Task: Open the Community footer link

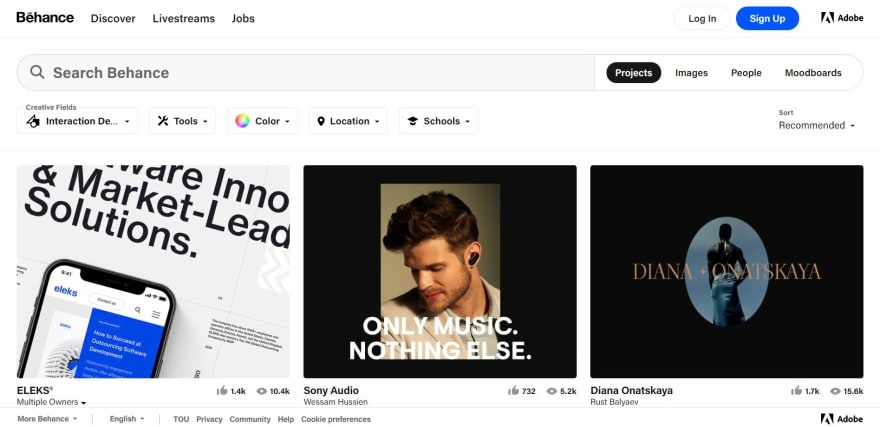Action: tap(250, 419)
